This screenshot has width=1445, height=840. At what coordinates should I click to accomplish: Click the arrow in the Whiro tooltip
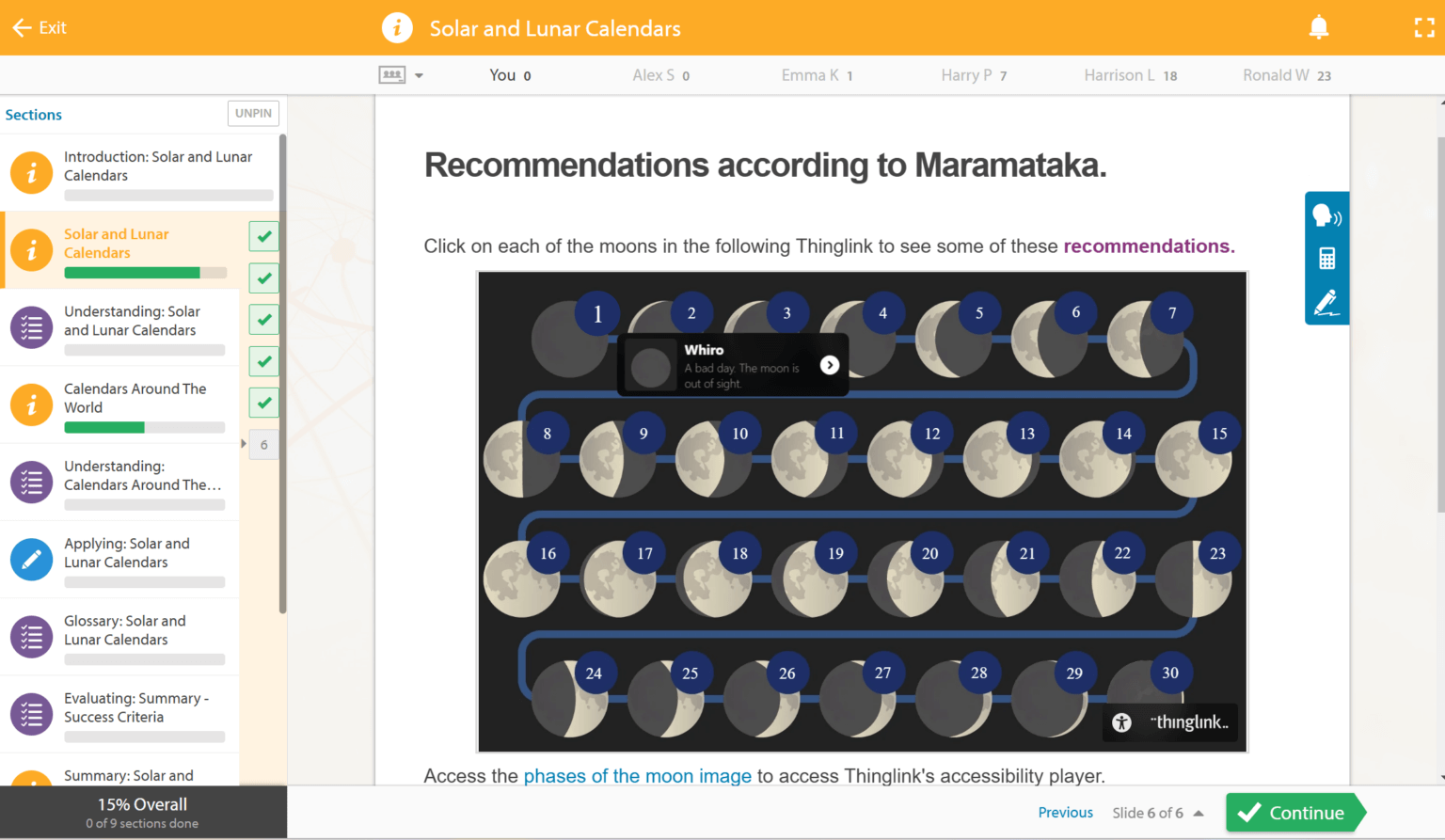[829, 365]
